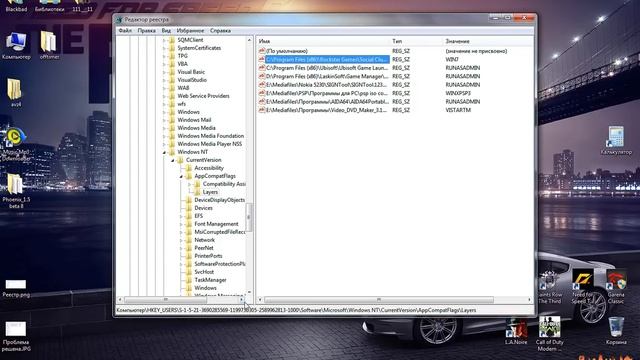Expand the Windows tree node under Microsoft

164,112
